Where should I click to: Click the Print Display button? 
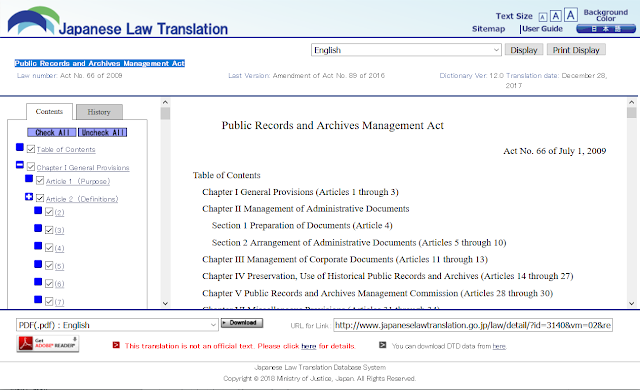coord(576,50)
